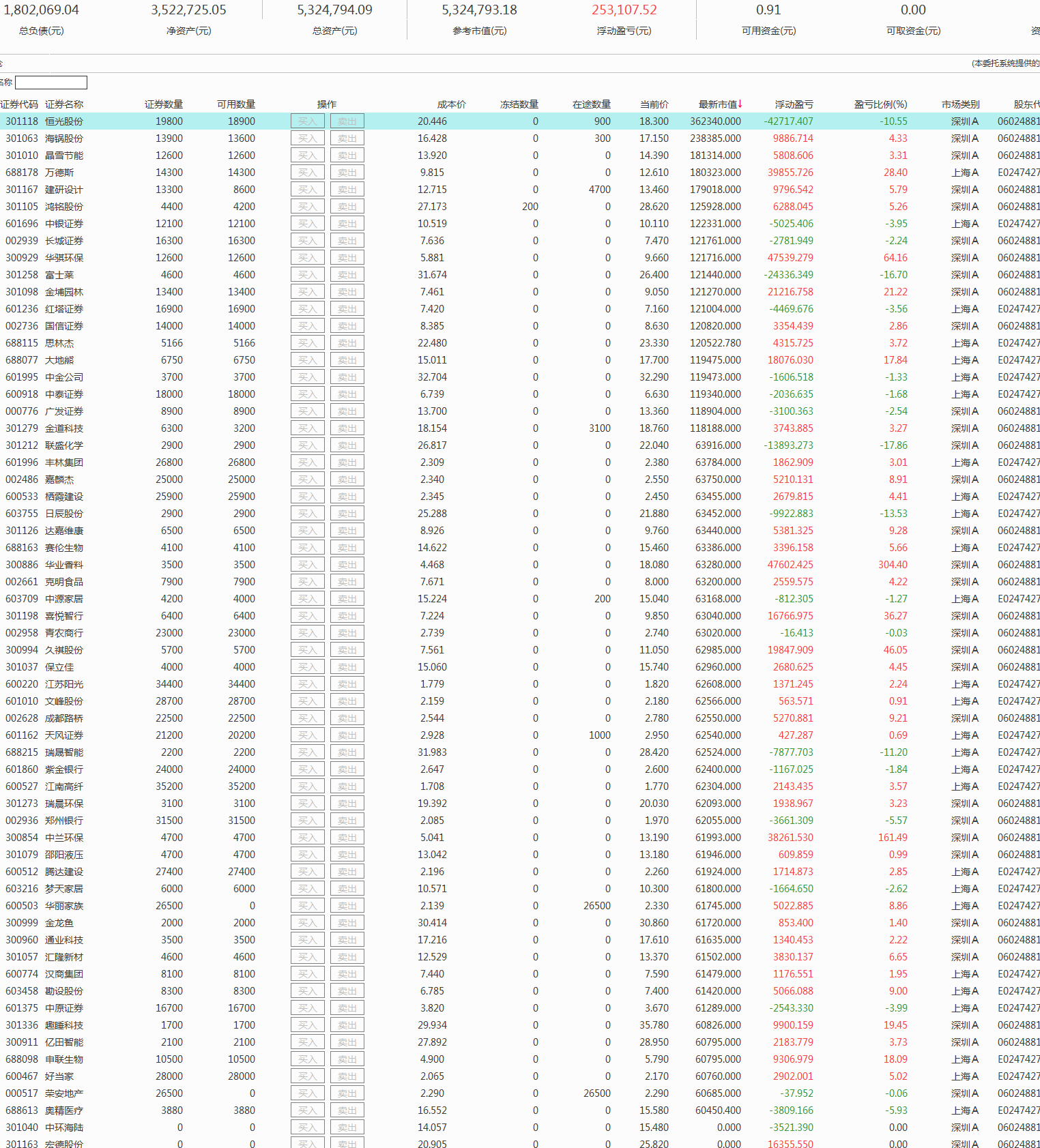Click 卖出 for 建研设计
The width and height of the screenshot is (1040, 1148).
pyautogui.click(x=347, y=190)
